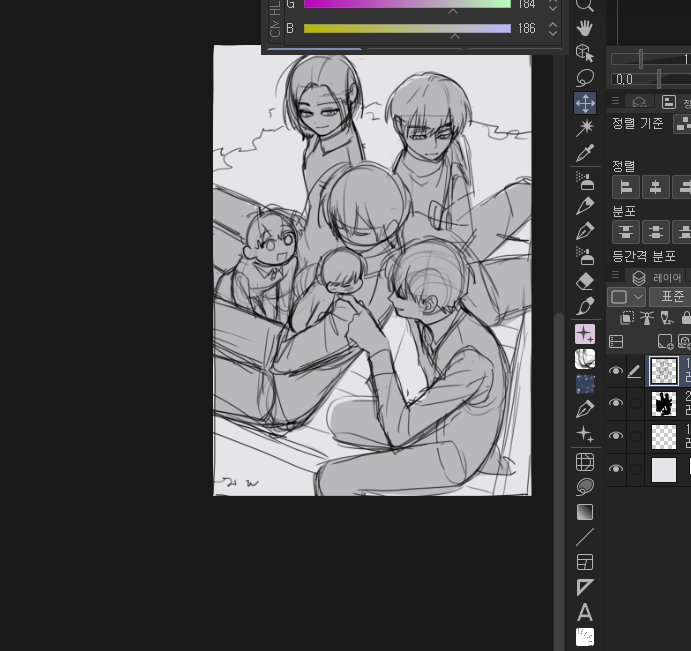The image size is (691, 651).
Task: Select the sketch layer thumbnail
Action: coord(664,371)
